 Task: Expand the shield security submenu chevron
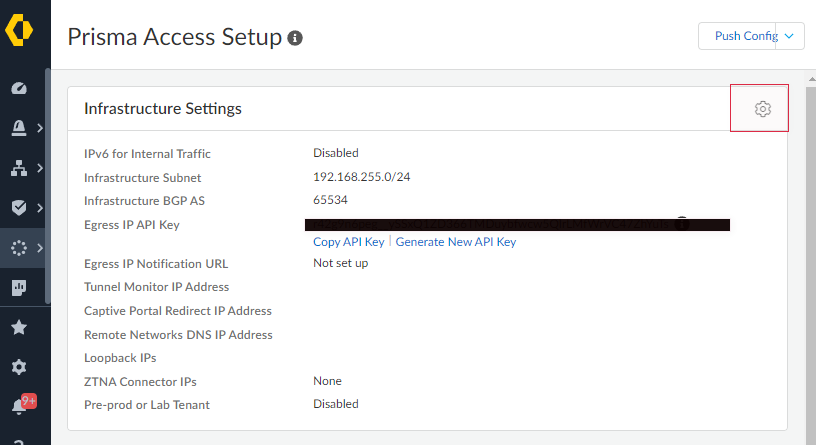[39, 208]
